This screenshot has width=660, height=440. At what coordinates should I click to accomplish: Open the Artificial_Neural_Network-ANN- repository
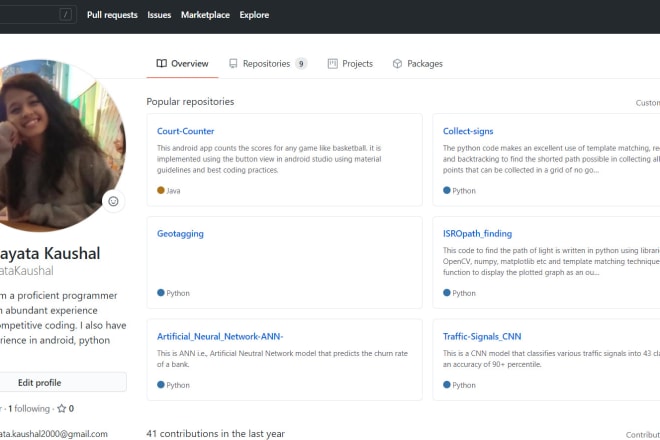coord(220,336)
